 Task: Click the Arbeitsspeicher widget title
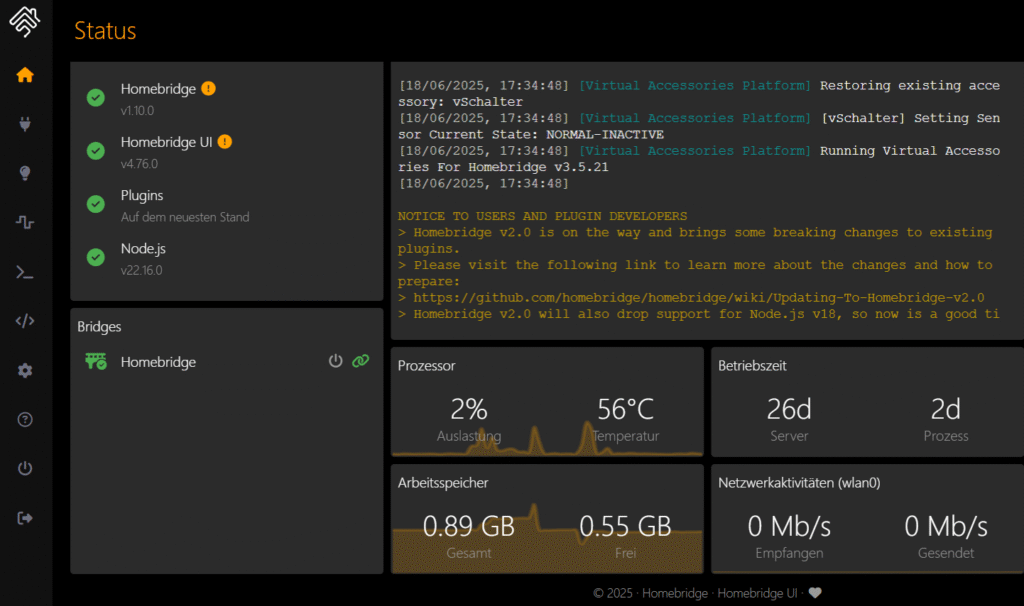pos(443,483)
